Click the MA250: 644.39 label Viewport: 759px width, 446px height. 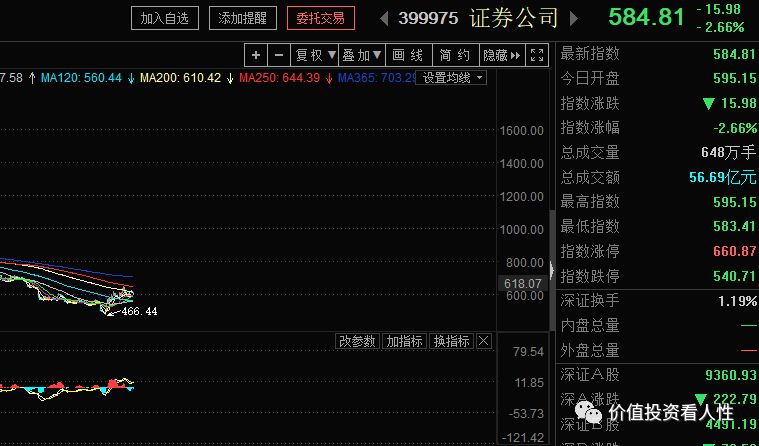coord(279,78)
